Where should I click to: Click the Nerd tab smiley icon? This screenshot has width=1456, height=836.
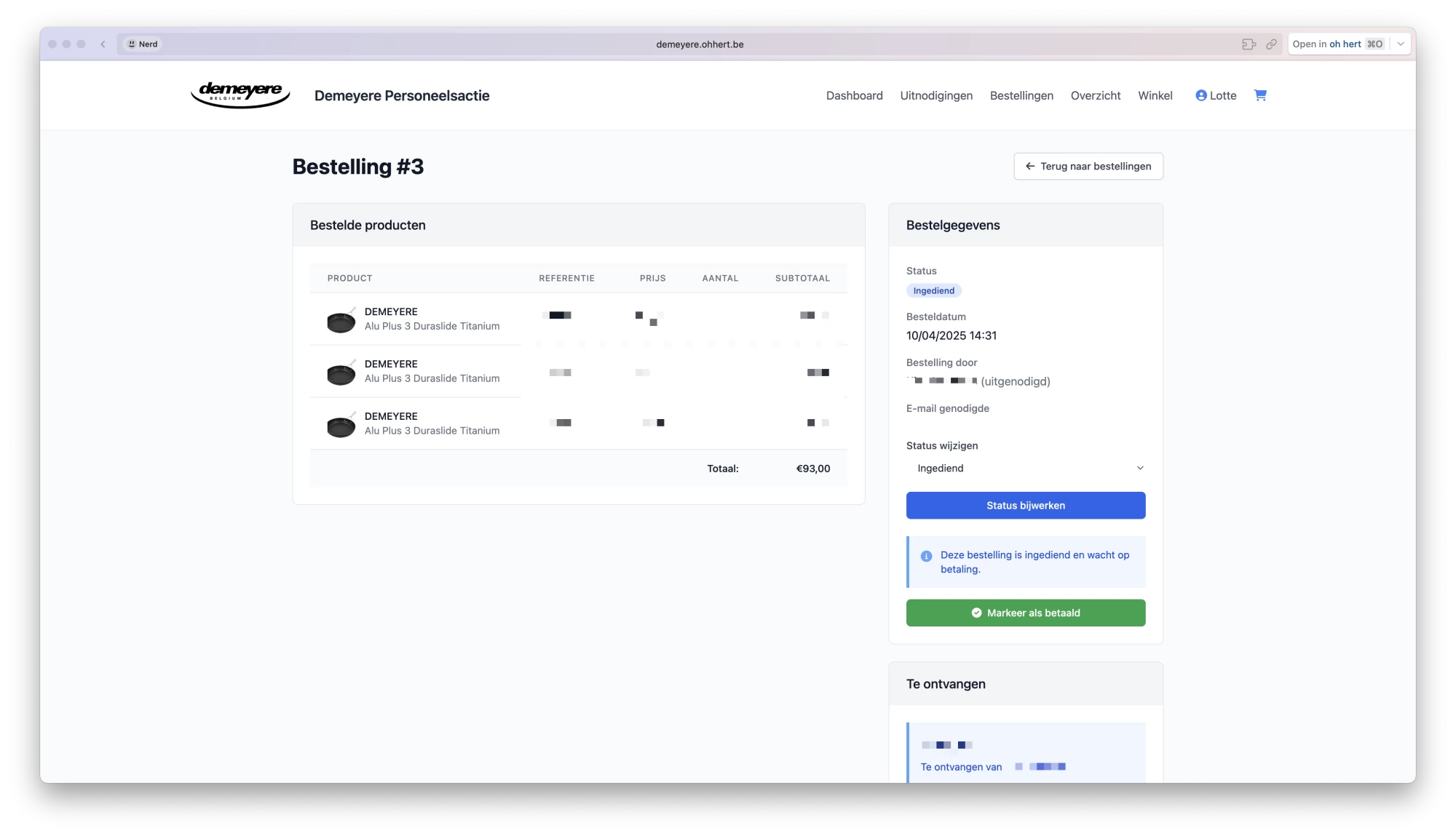[x=132, y=44]
